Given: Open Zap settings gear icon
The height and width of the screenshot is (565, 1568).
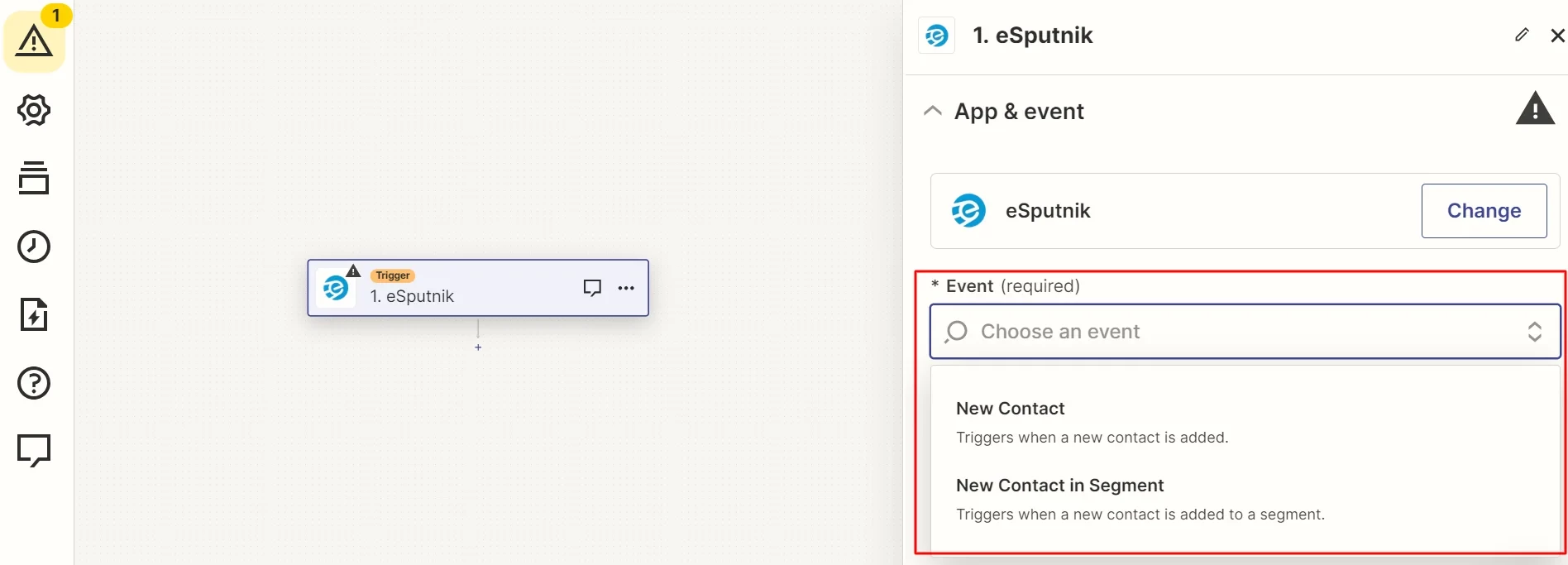Looking at the screenshot, I should tap(34, 110).
